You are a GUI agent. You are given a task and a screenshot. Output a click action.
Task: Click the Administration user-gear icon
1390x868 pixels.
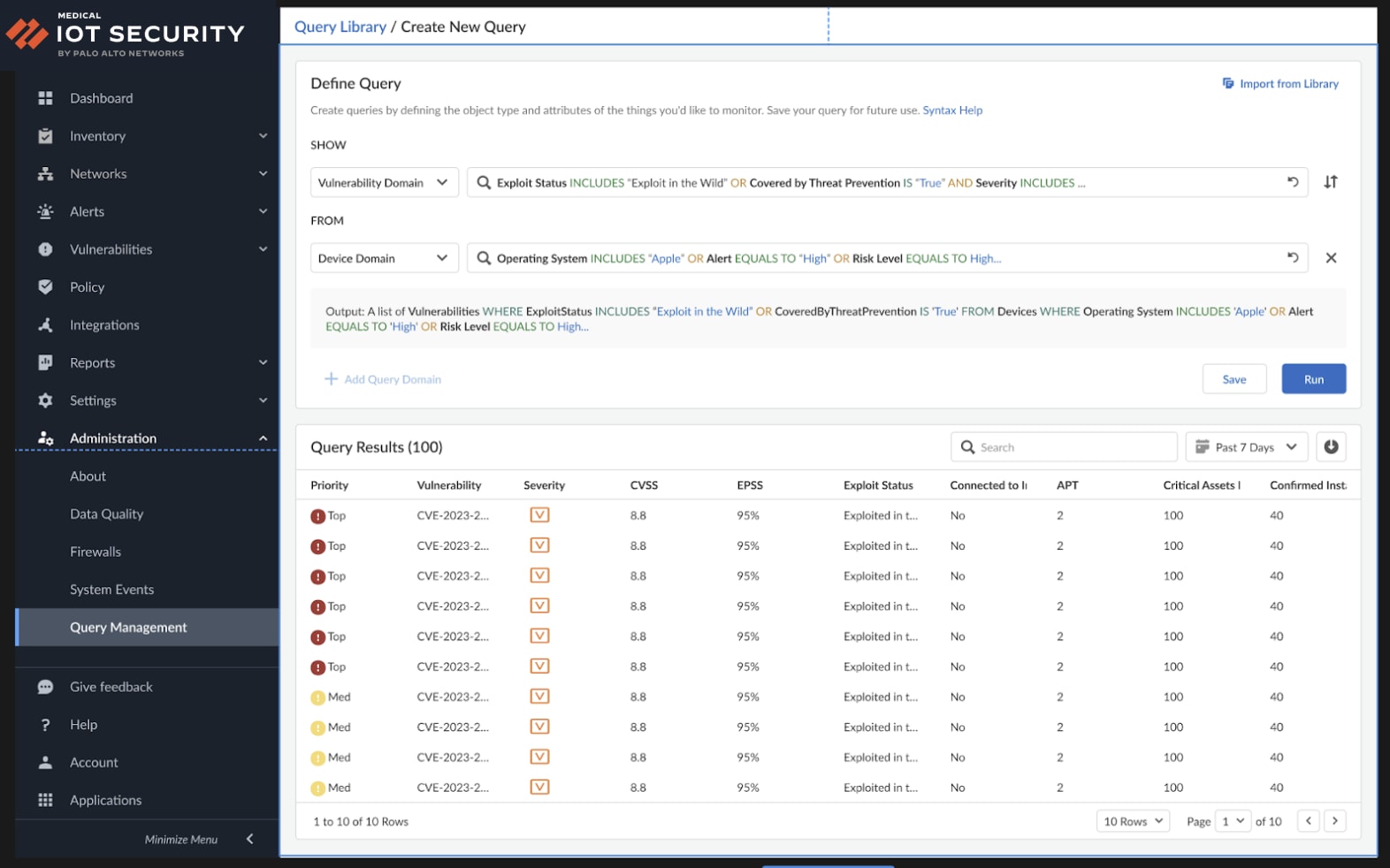click(x=45, y=438)
